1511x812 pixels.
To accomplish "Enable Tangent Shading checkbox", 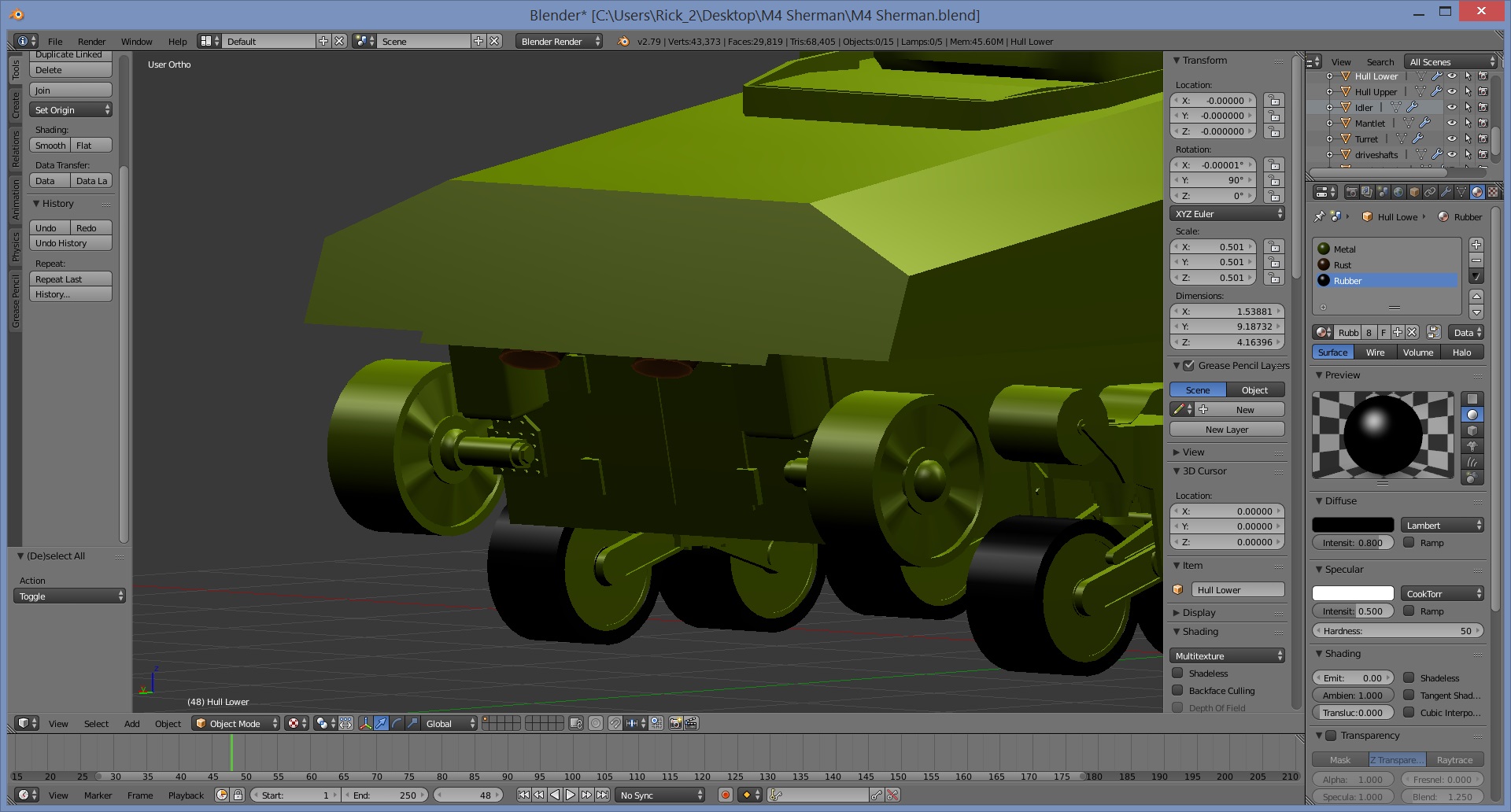I will coord(1409,695).
